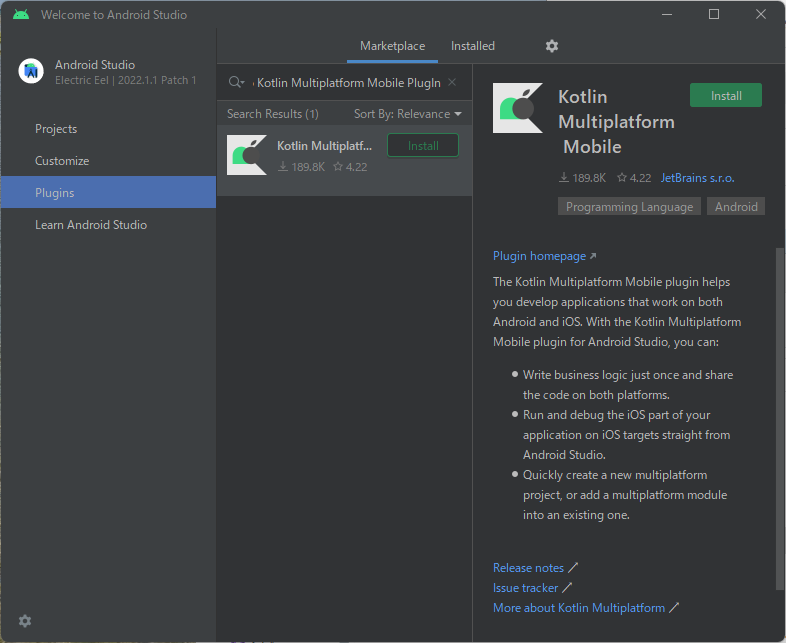The height and width of the screenshot is (643, 786).
Task: Open the Sort By: Relevance dropdown
Action: (x=408, y=114)
